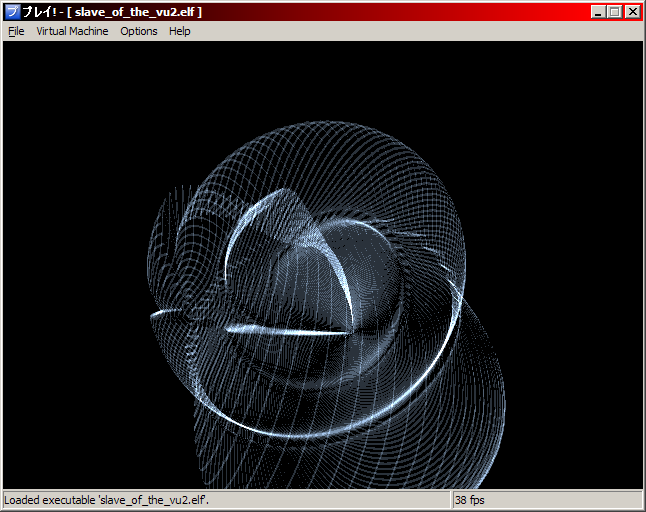
Task: Click the Japanese プレイ! name in title bar
Action: pyautogui.click(x=42, y=12)
